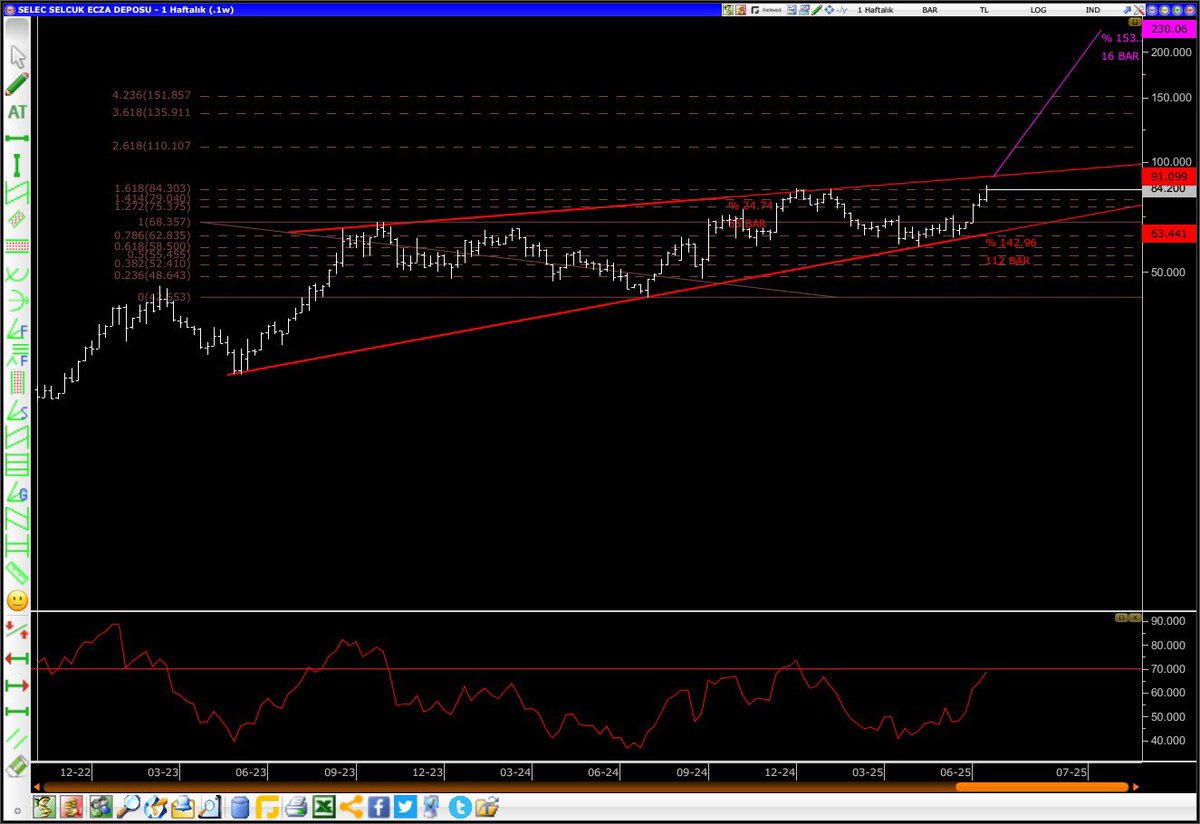The image size is (1200, 824).
Task: Open the crossed tools settings icon
Action: [1139, 10]
